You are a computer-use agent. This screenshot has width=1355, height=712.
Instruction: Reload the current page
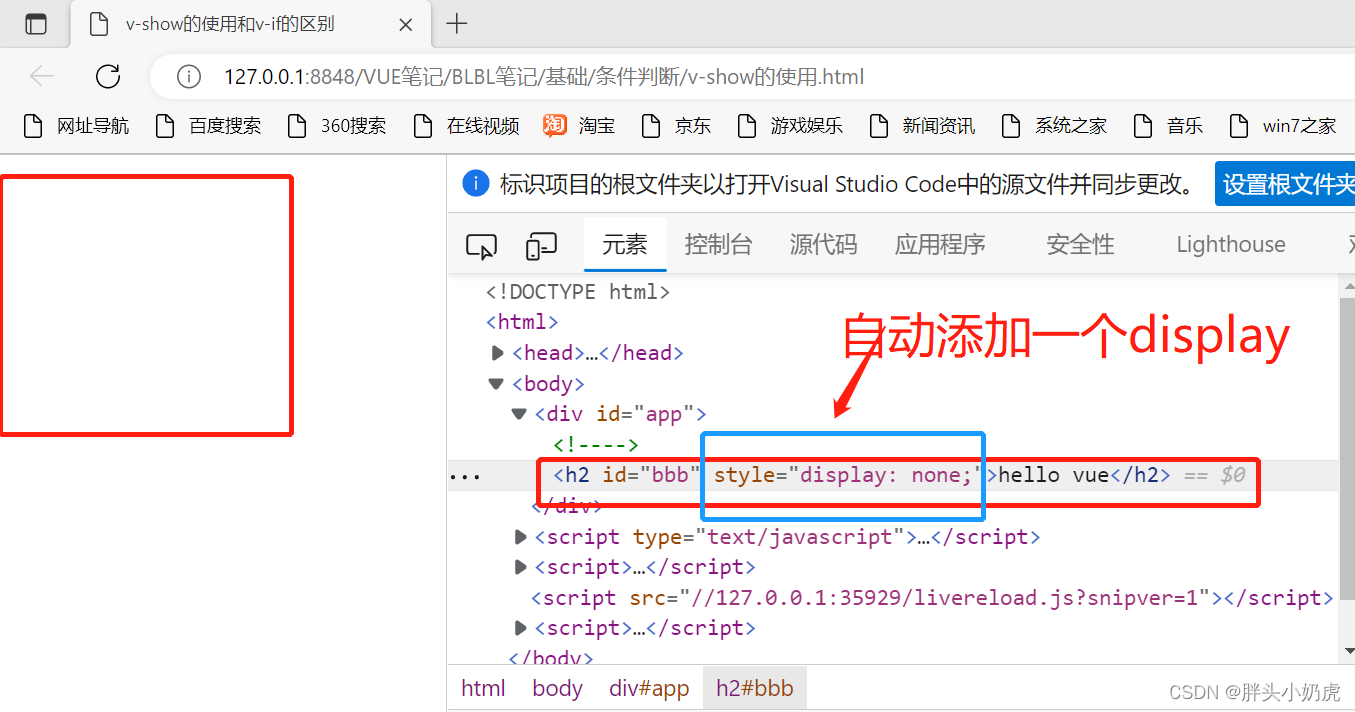107,75
